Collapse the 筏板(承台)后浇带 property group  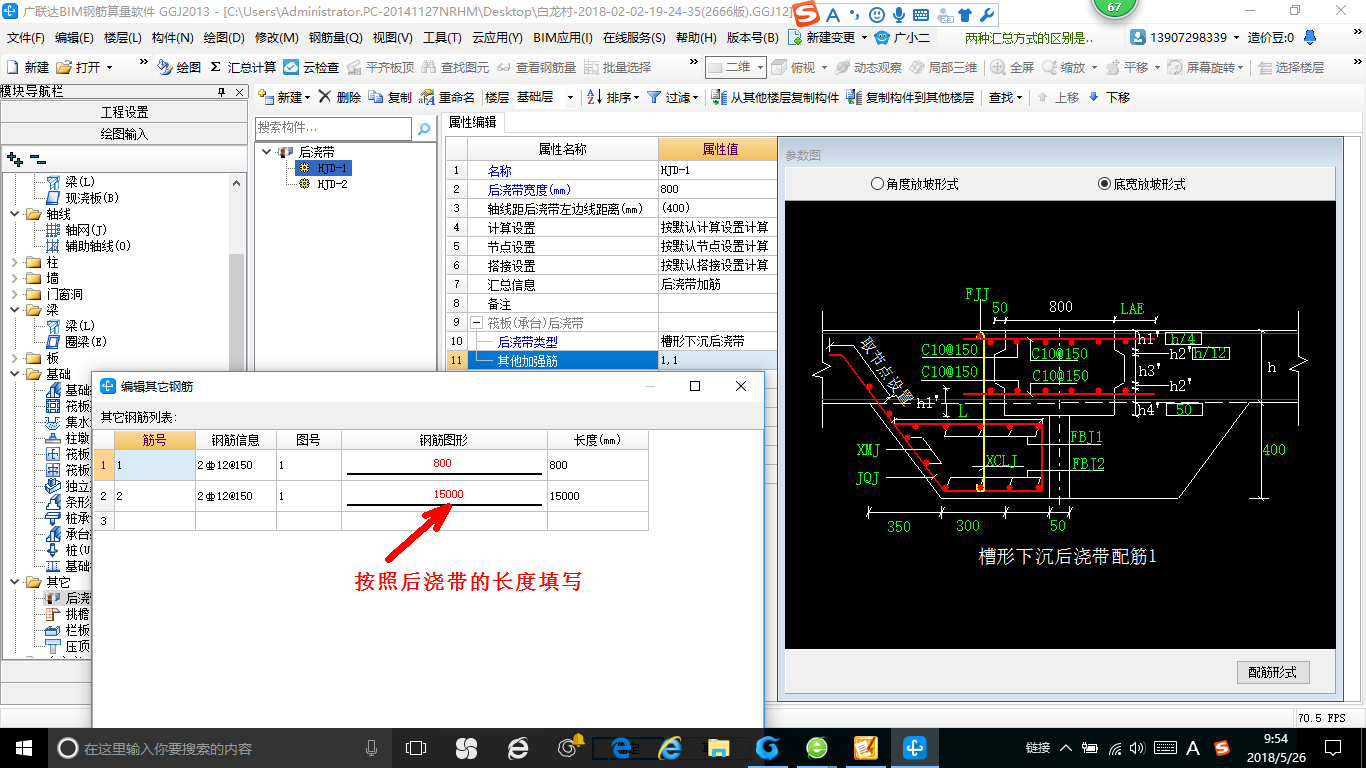pyautogui.click(x=477, y=323)
